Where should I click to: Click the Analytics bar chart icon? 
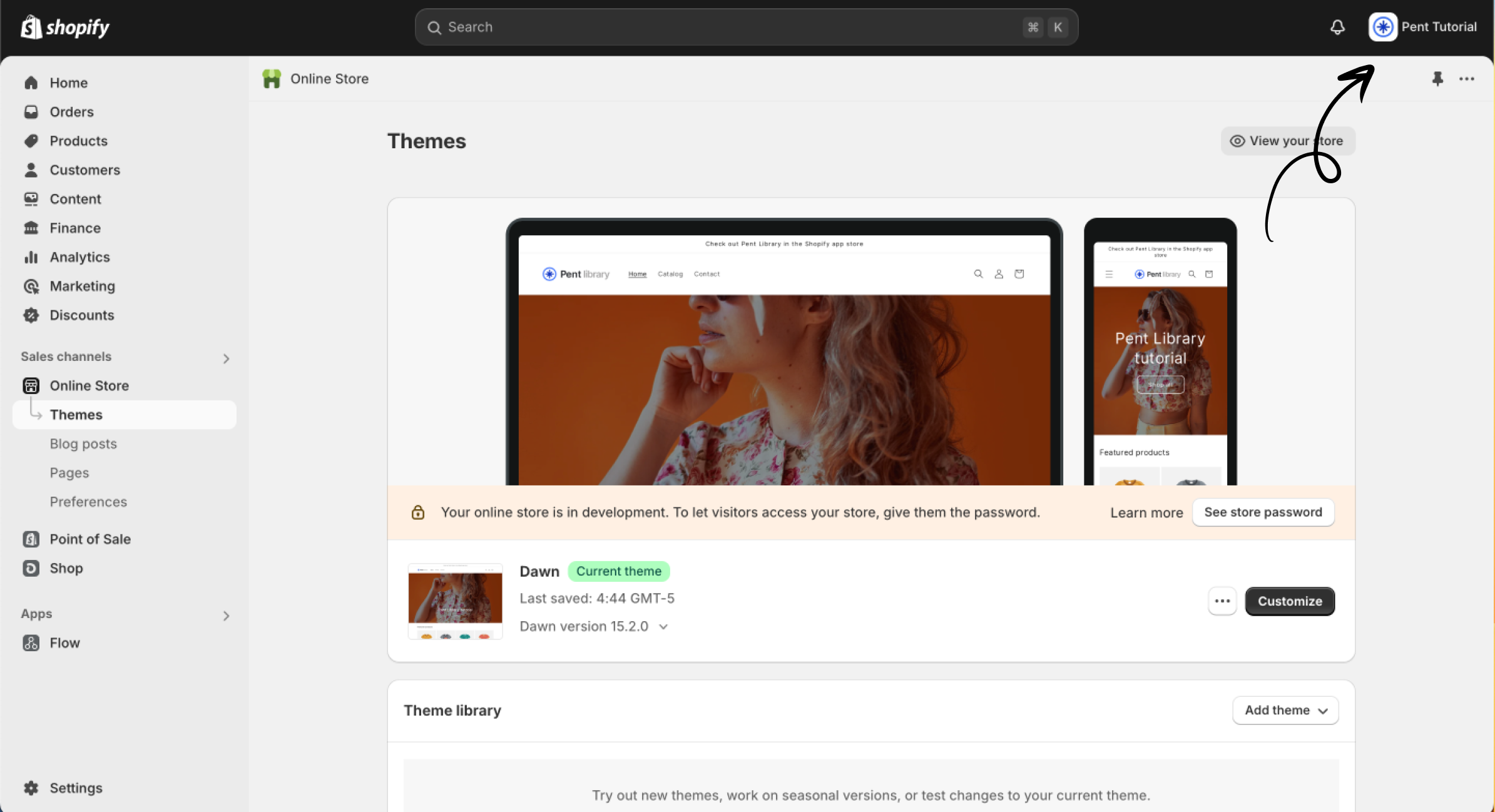(x=31, y=257)
